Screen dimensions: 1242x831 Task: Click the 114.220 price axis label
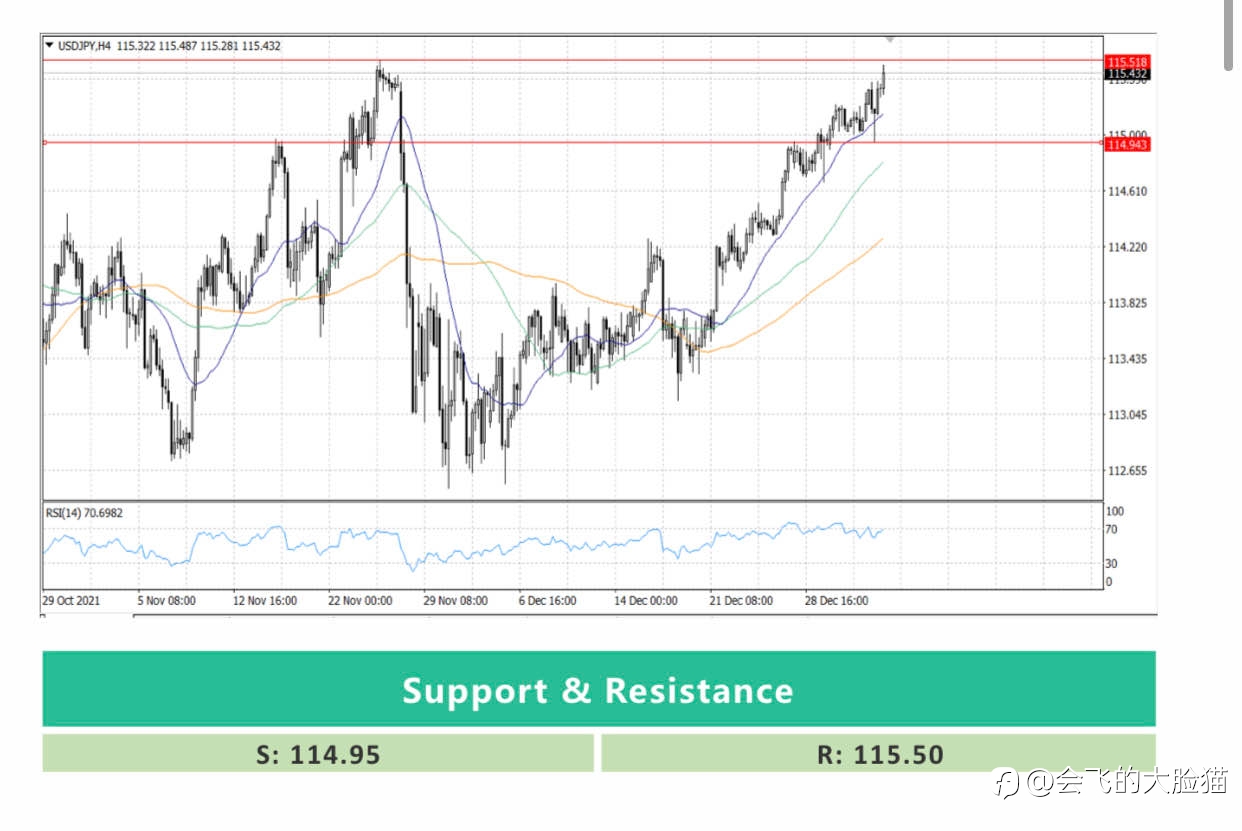point(1127,247)
